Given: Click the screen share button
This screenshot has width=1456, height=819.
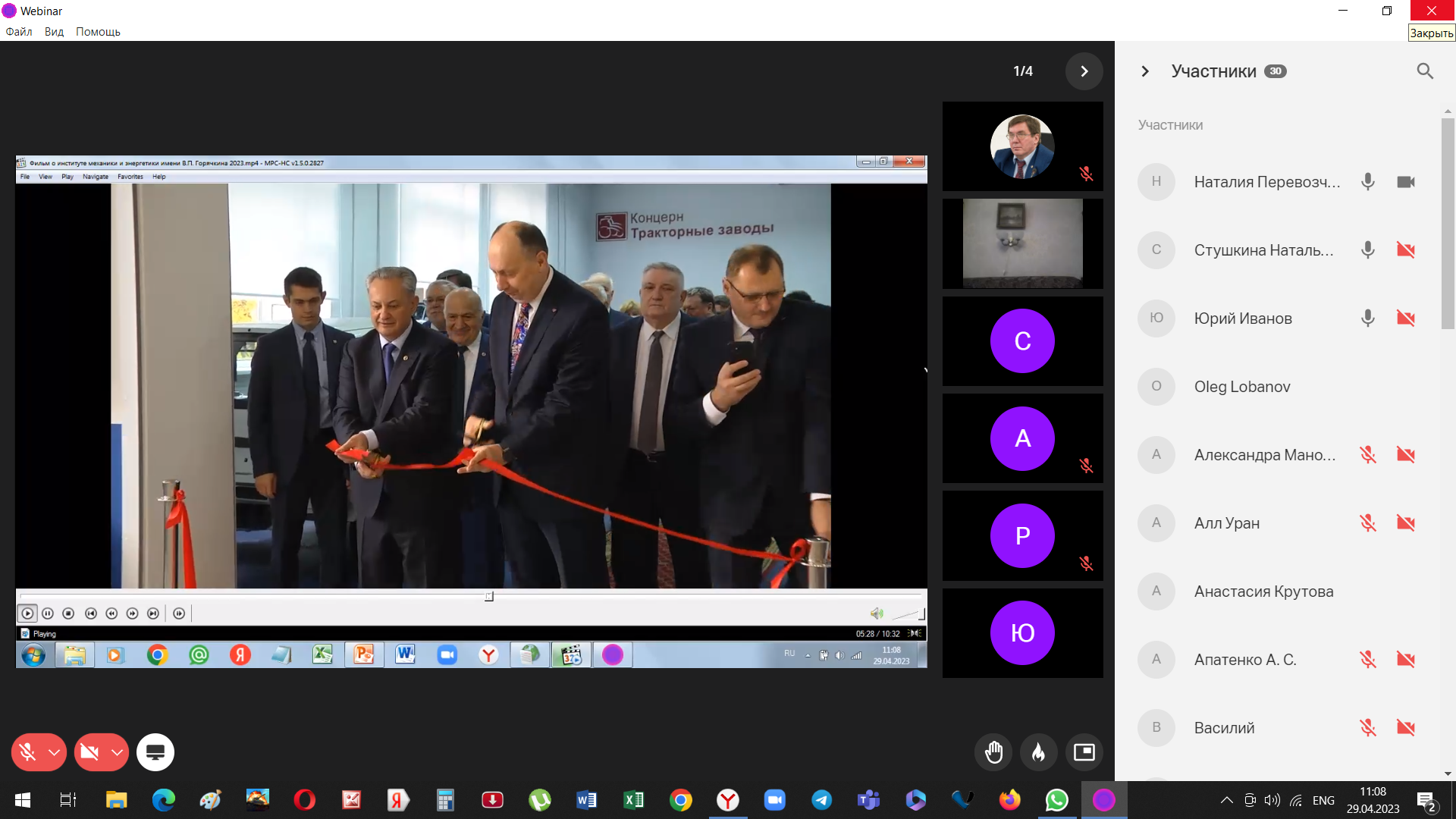Looking at the screenshot, I should 155,752.
